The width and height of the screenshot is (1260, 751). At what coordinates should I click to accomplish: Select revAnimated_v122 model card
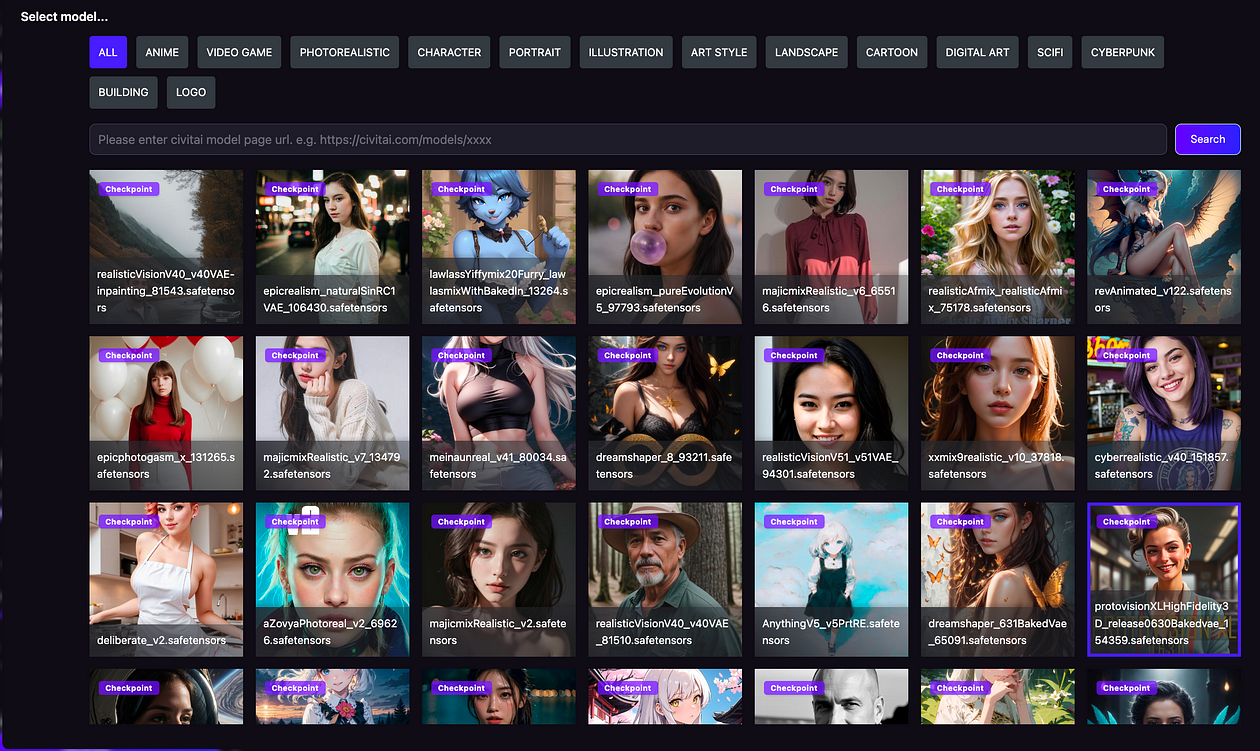tap(1164, 247)
